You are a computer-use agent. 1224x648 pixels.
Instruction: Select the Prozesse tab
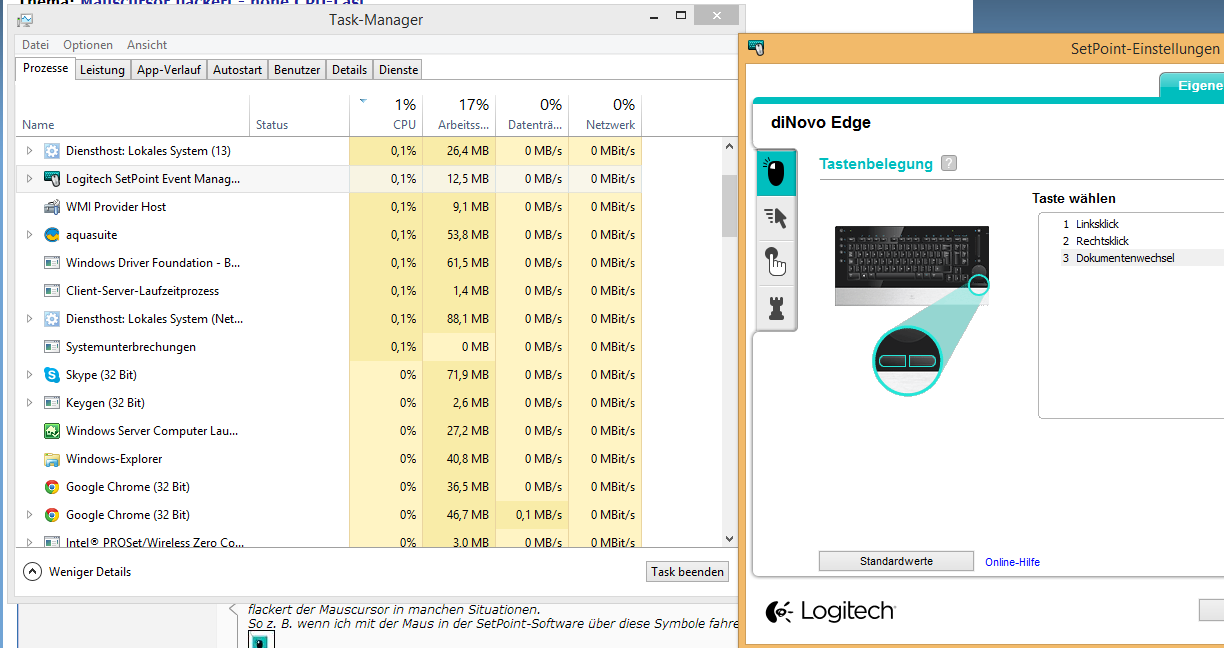tap(45, 69)
